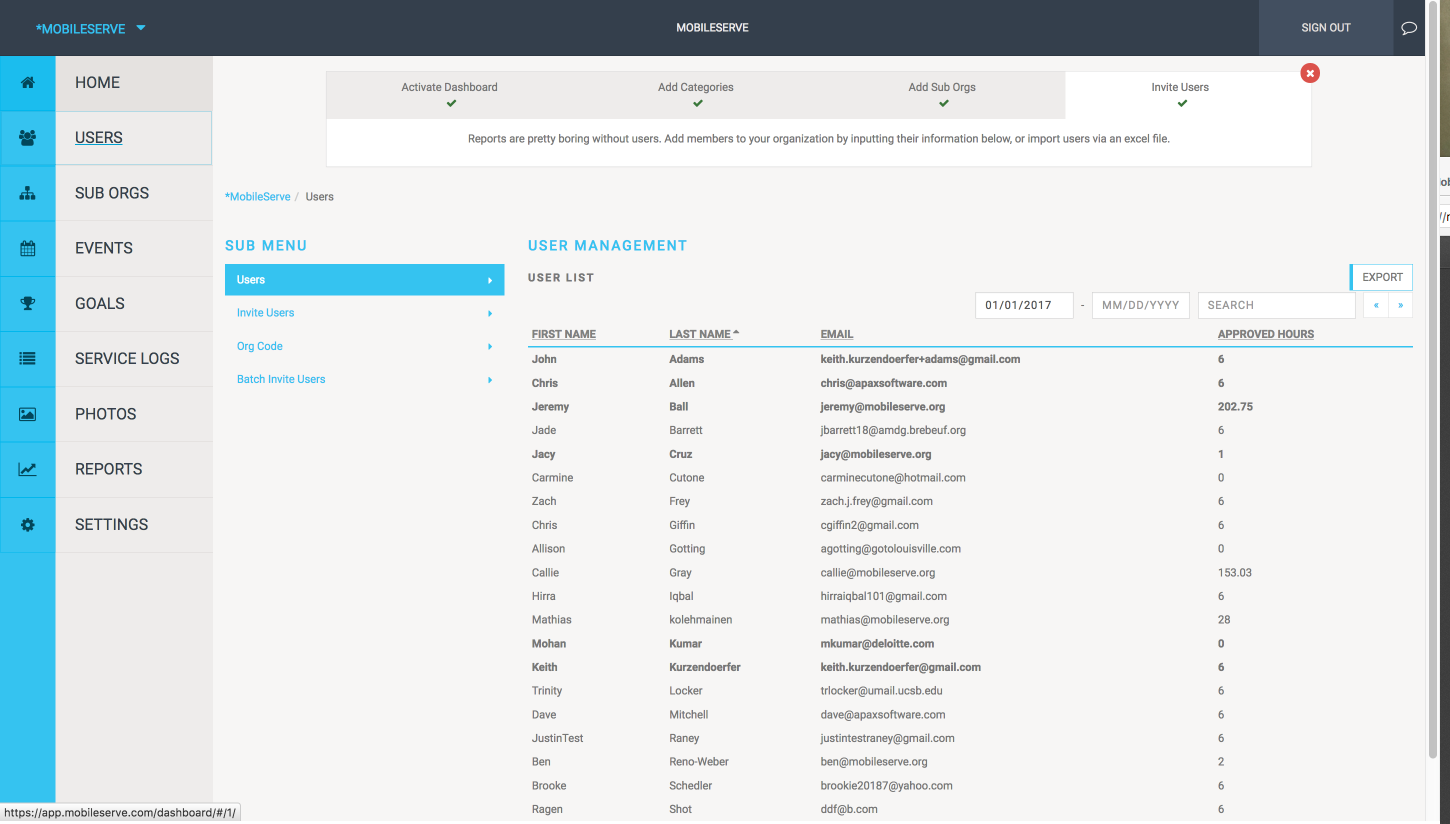Expand the Invite Users submenu chevron
Viewport: 1450px width, 824px height.
[489, 313]
